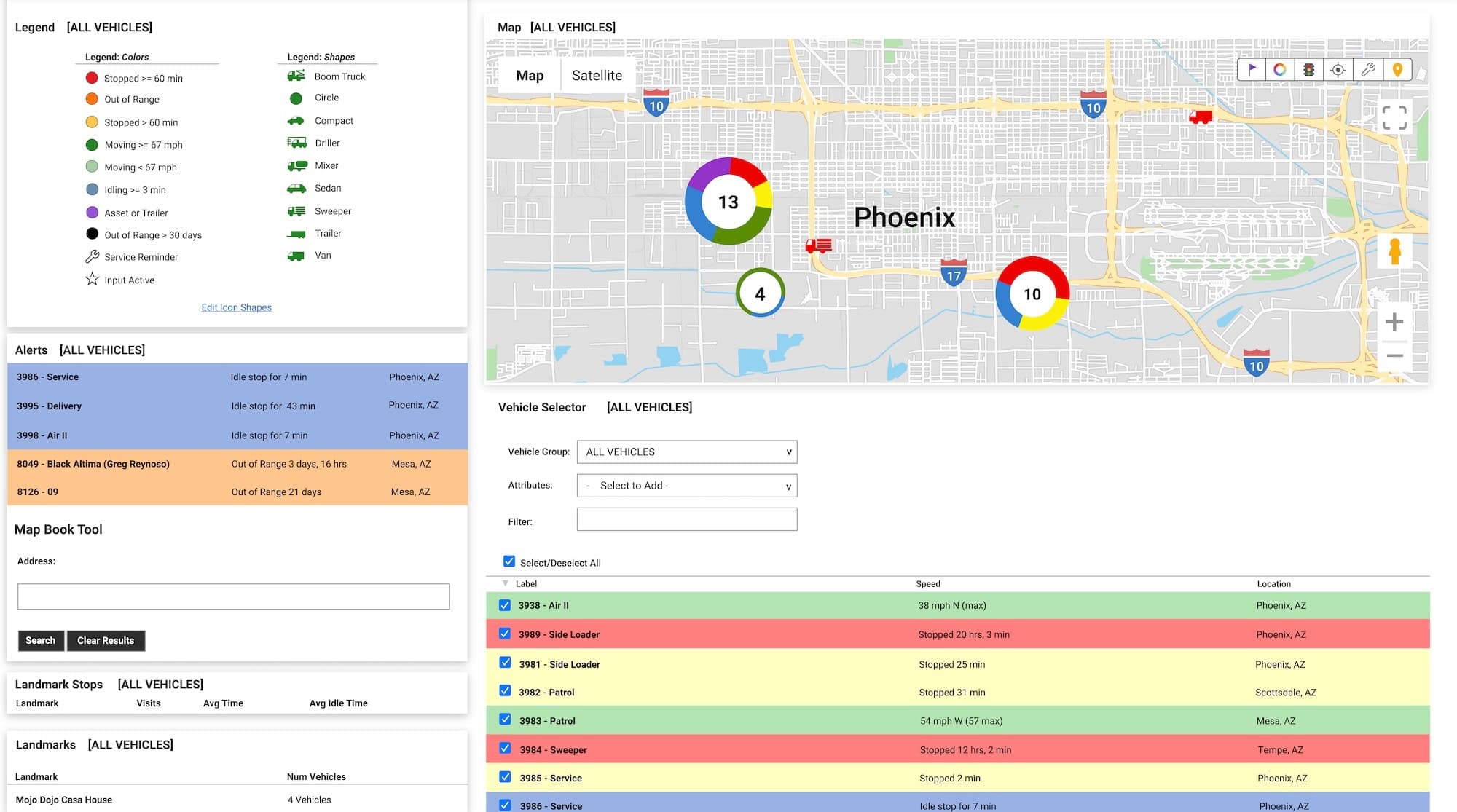
Task: Click the crosshair locate icon
Action: coord(1338,70)
